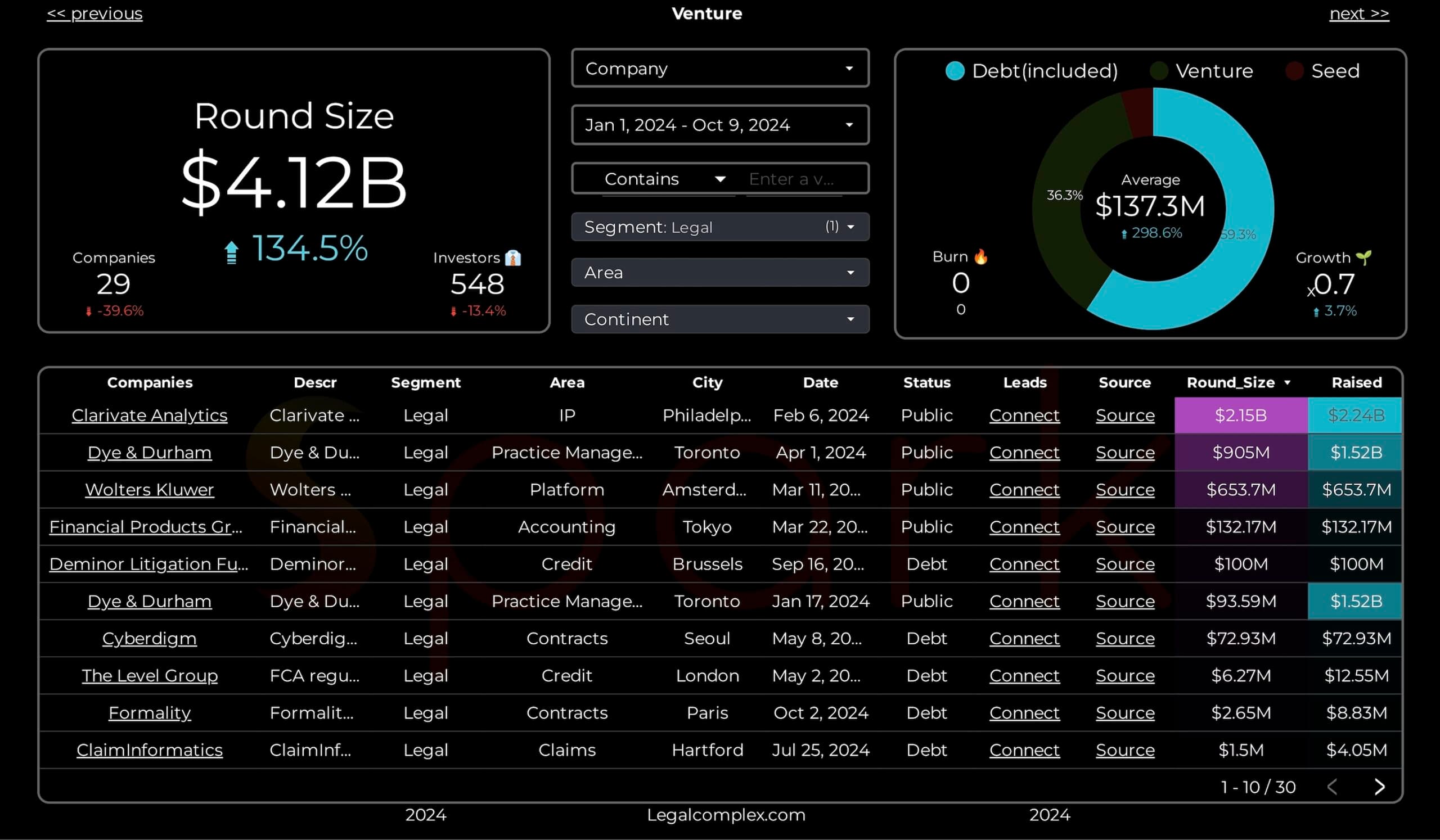1440x840 pixels.
Task: Expand the Continent filter dropdown
Action: point(719,319)
